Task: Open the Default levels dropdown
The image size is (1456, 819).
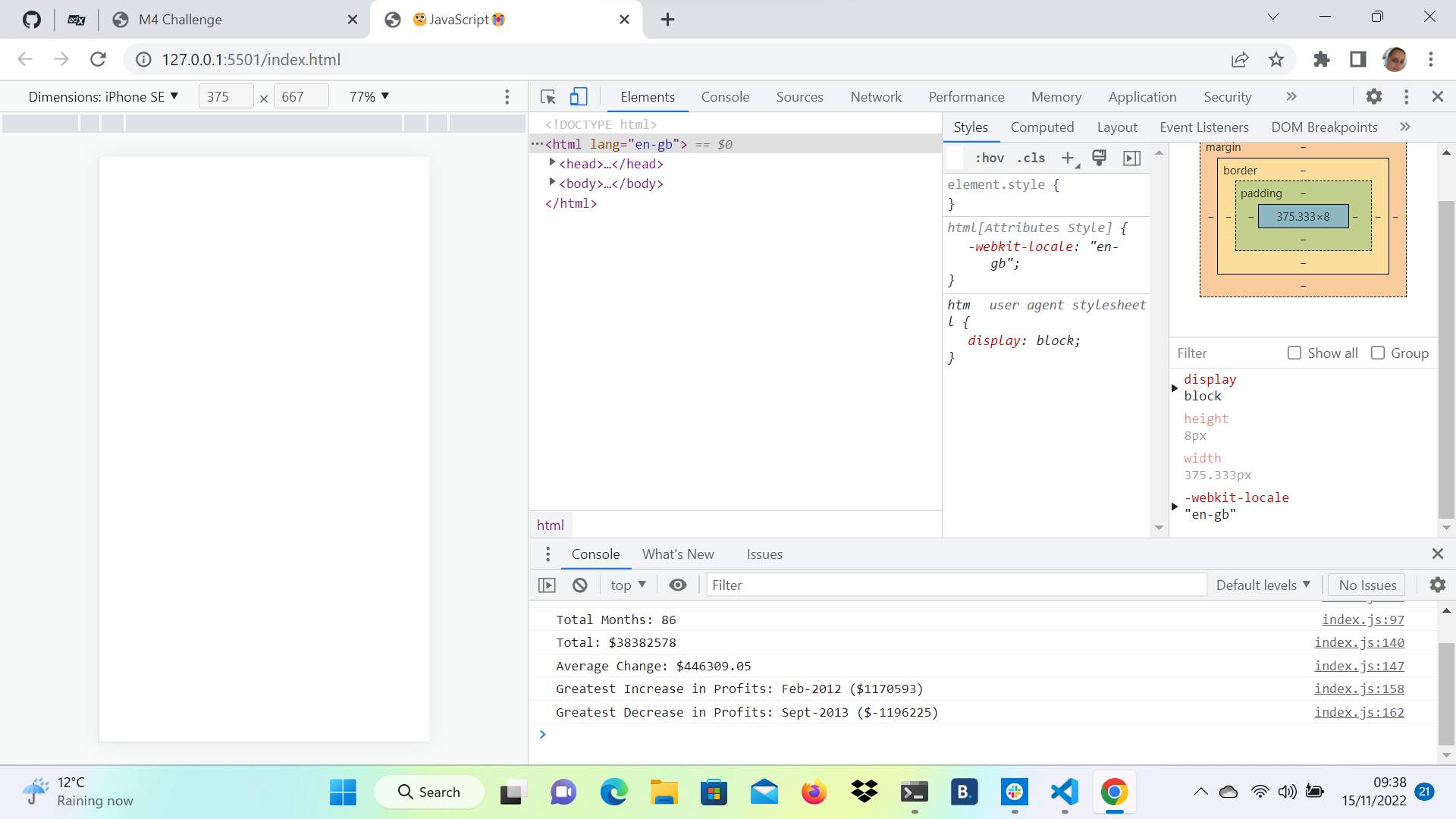Action: 1263,585
